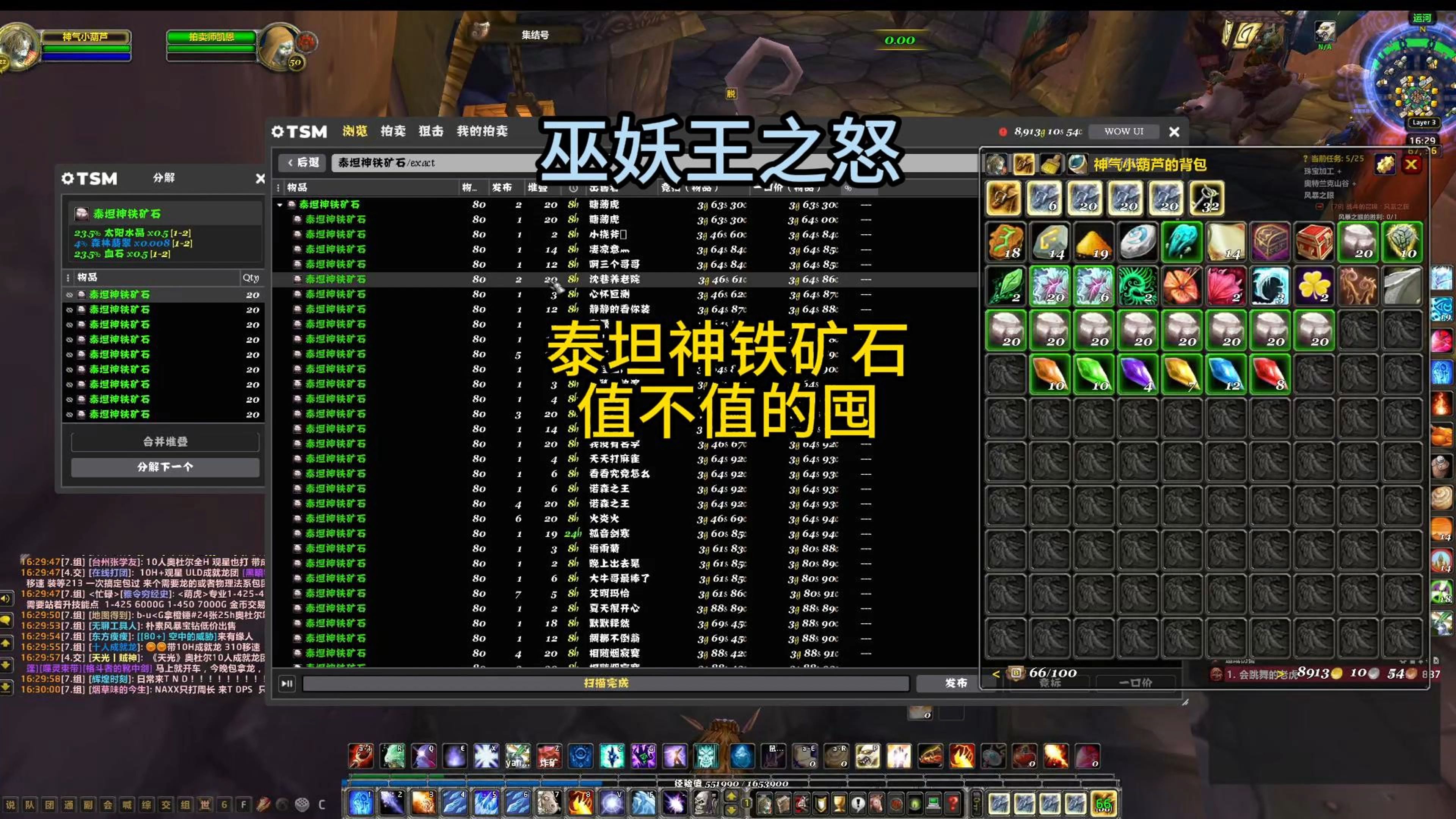Collapse the 风暴之眼 quest with minus button
1456x819 pixels.
[1320, 206]
